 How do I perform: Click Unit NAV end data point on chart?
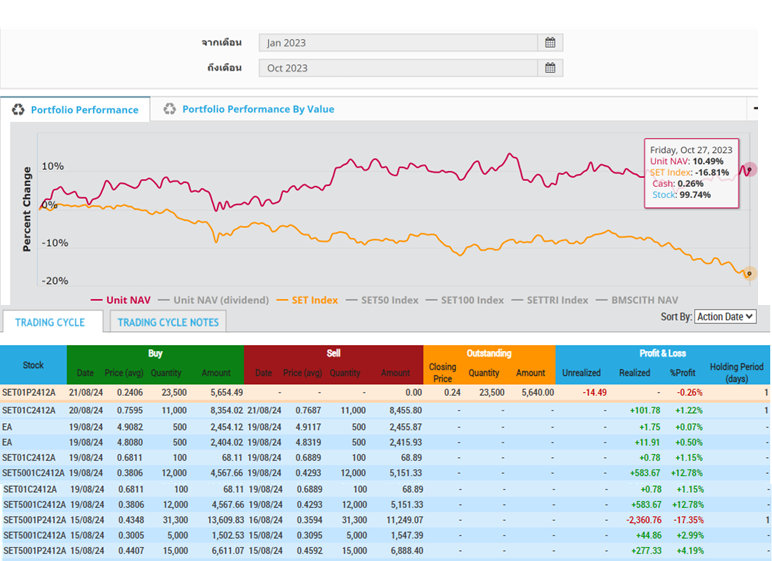pyautogui.click(x=749, y=170)
